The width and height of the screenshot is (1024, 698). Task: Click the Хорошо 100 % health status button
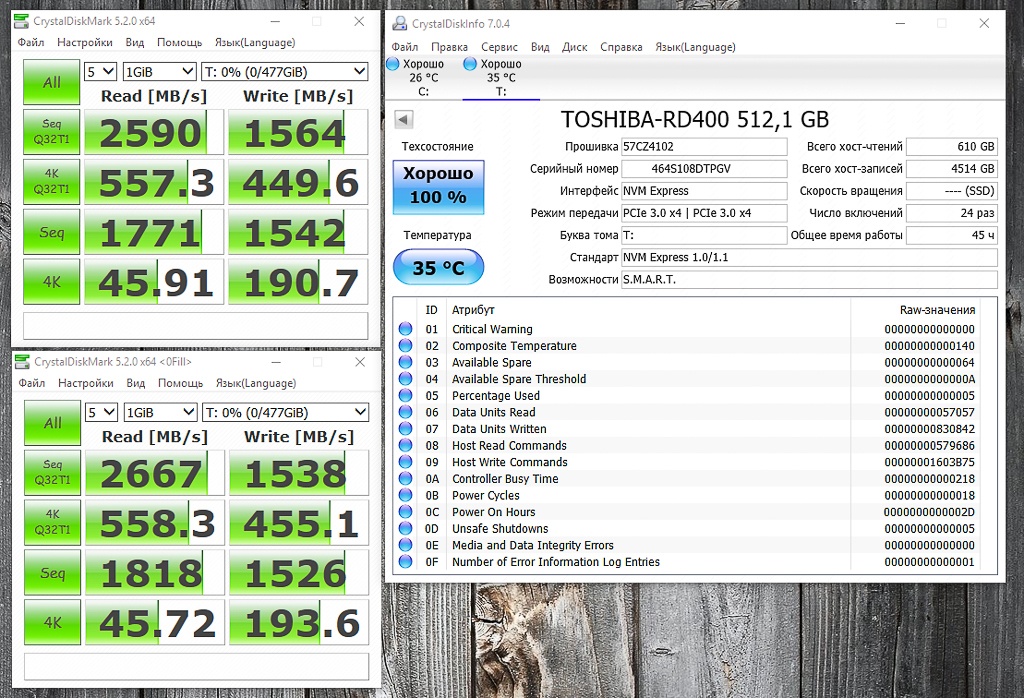438,187
